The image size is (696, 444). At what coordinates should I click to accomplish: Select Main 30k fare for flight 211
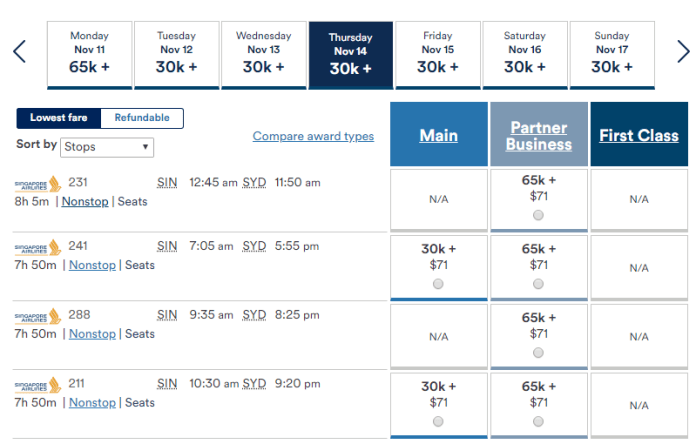(x=438, y=421)
